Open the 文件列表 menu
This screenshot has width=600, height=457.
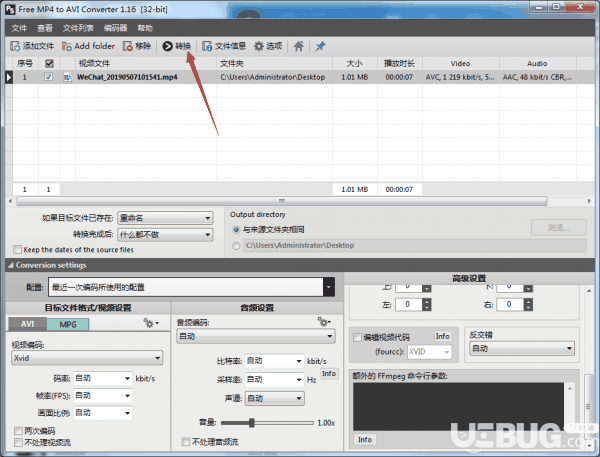point(78,28)
